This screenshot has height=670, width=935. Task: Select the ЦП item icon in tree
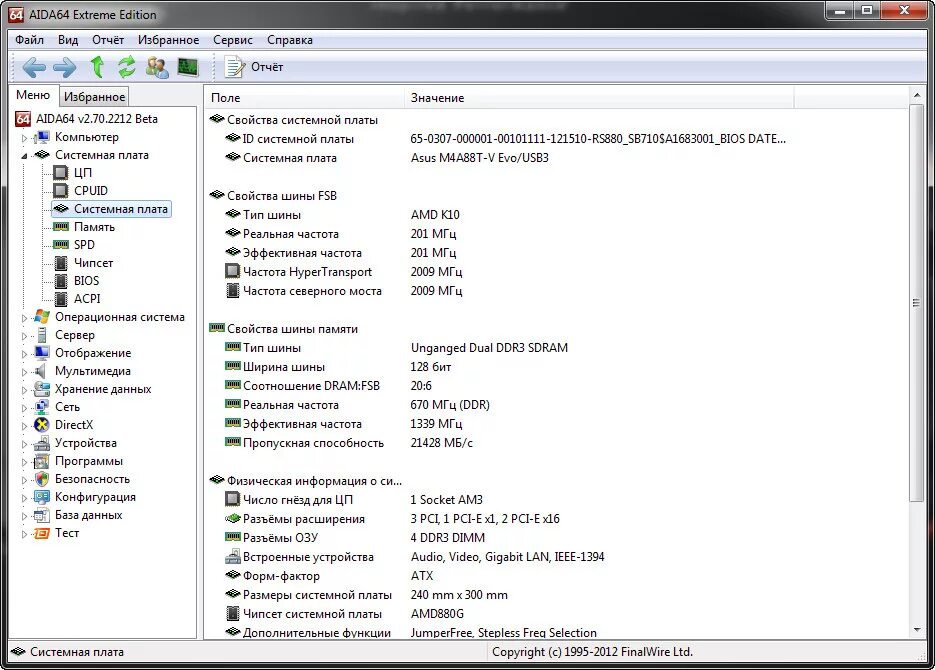pos(61,173)
